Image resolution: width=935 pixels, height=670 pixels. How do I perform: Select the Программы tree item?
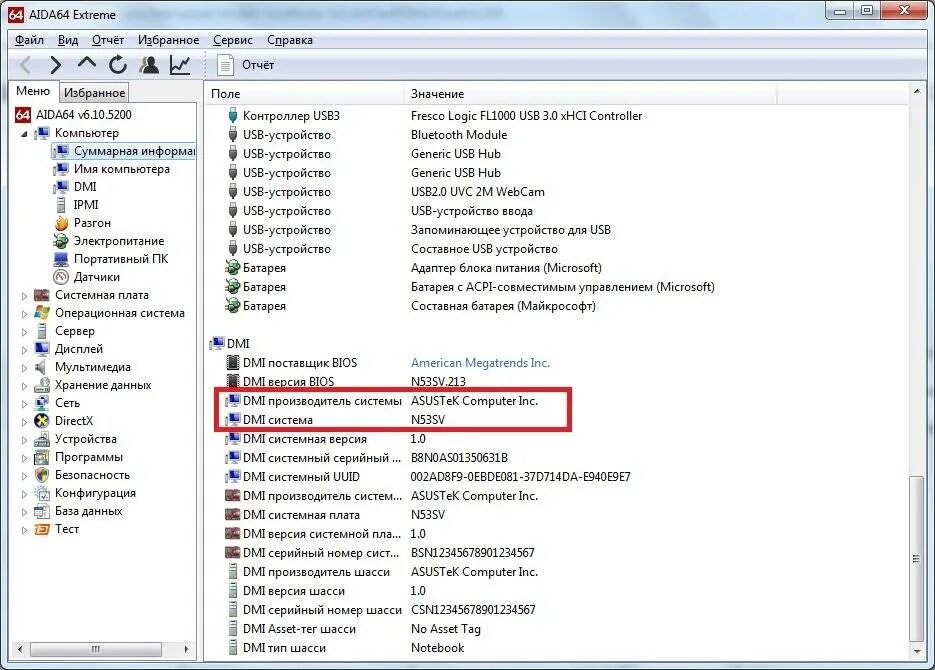click(89, 457)
